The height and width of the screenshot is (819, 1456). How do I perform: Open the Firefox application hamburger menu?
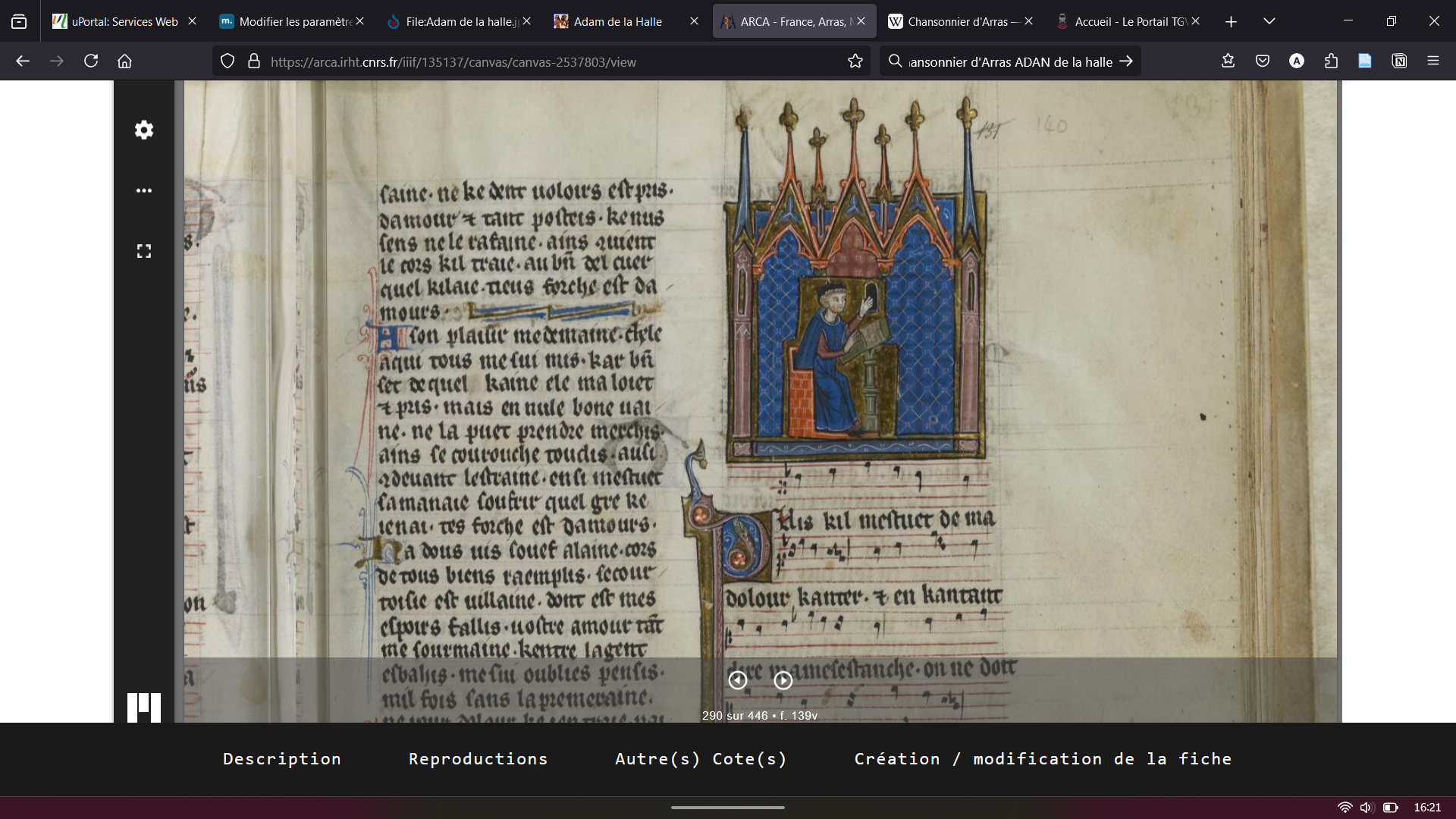(x=1433, y=61)
